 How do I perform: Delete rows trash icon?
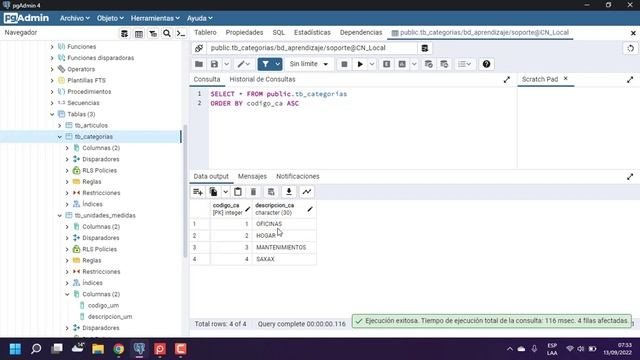pos(253,192)
